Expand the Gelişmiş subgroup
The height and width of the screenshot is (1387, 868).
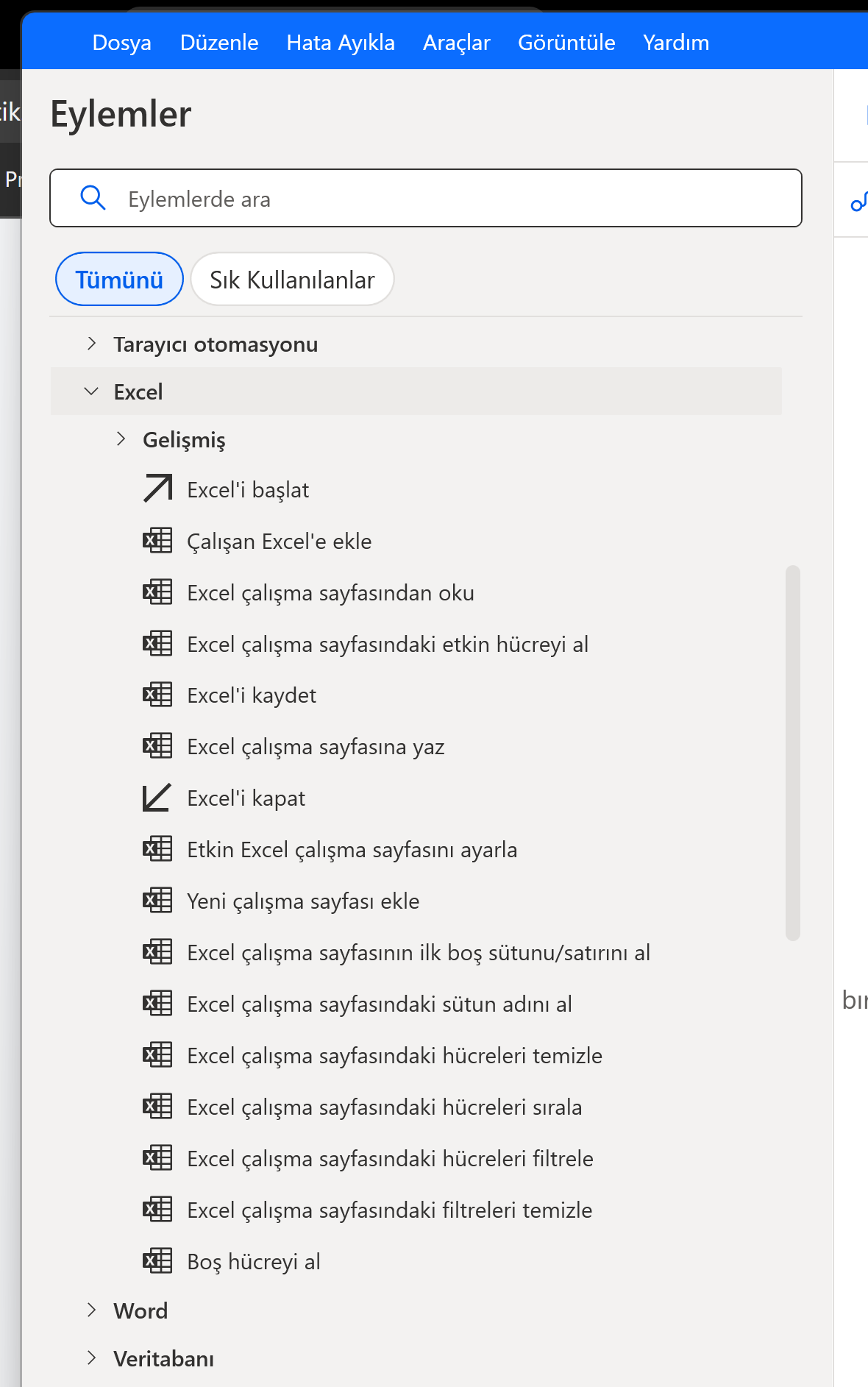click(121, 439)
